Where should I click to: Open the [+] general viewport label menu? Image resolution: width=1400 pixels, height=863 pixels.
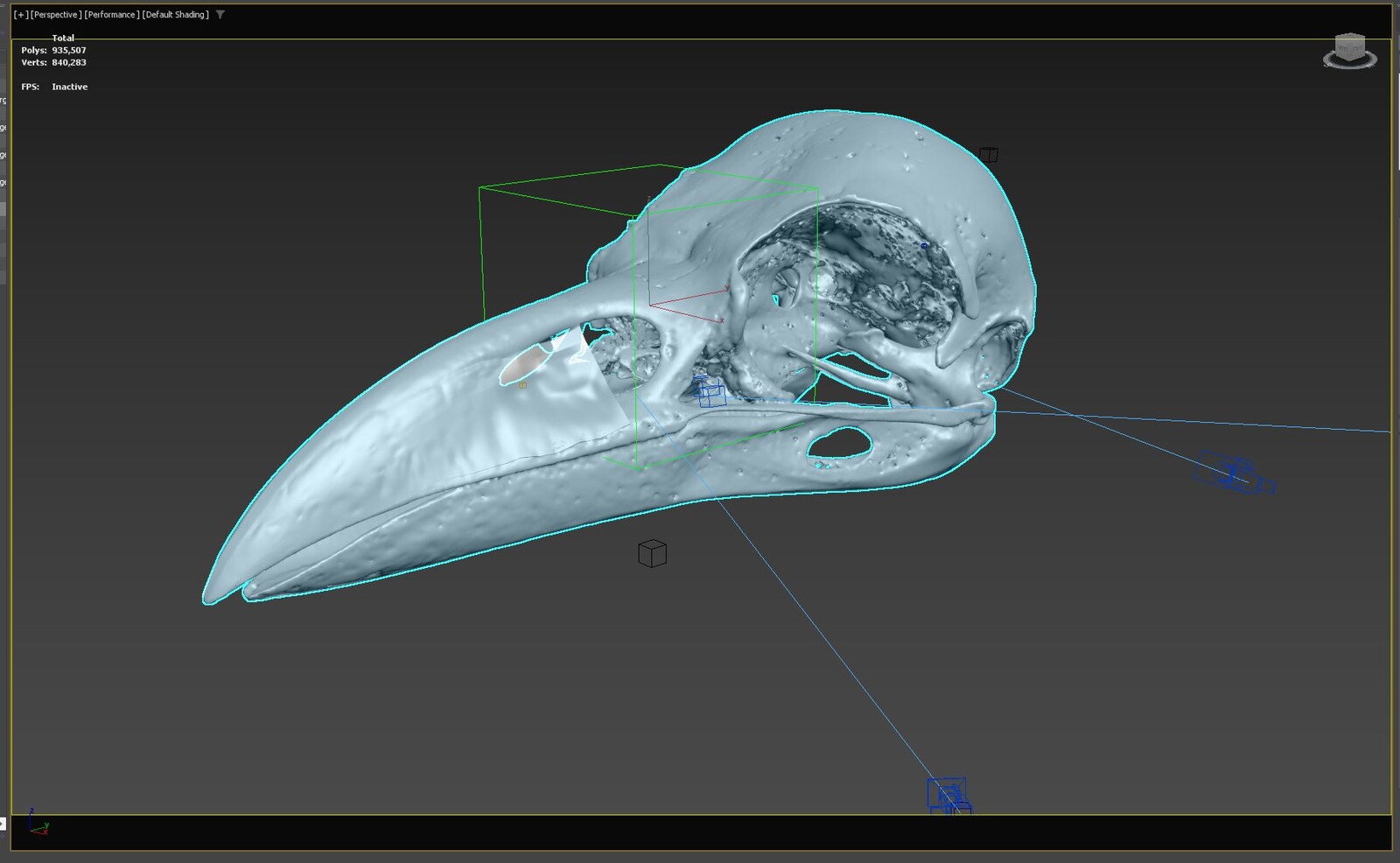click(21, 14)
